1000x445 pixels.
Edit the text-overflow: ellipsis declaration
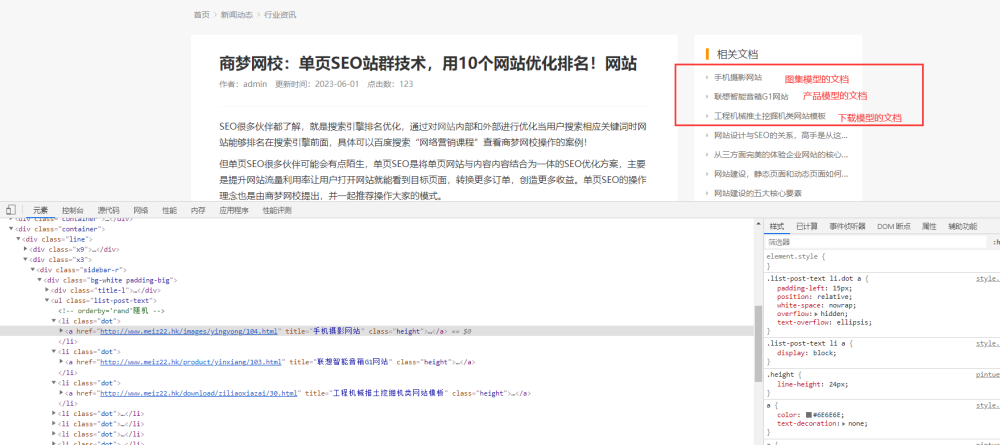[x=824, y=322]
